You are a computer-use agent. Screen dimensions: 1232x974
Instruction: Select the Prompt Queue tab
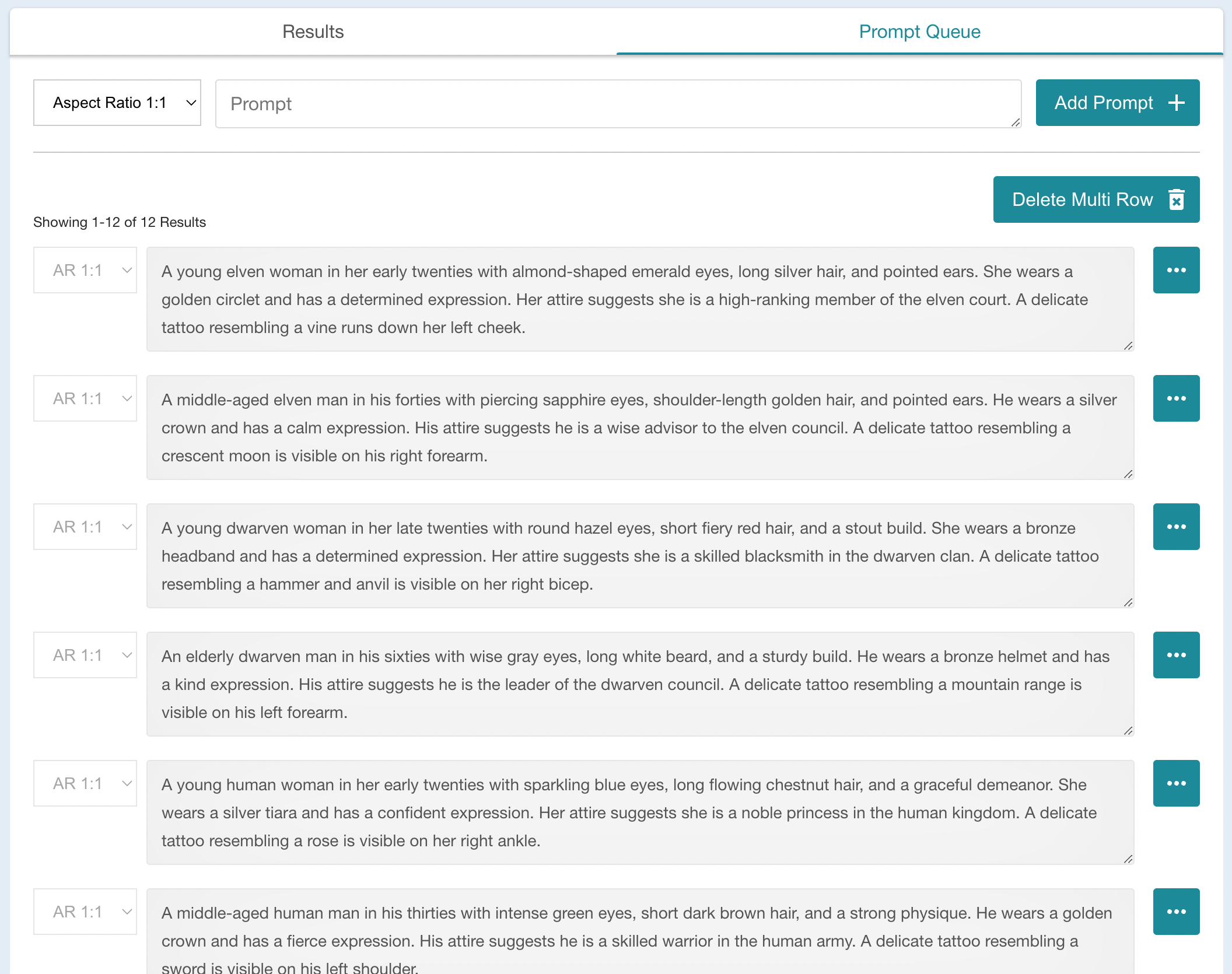(x=919, y=31)
